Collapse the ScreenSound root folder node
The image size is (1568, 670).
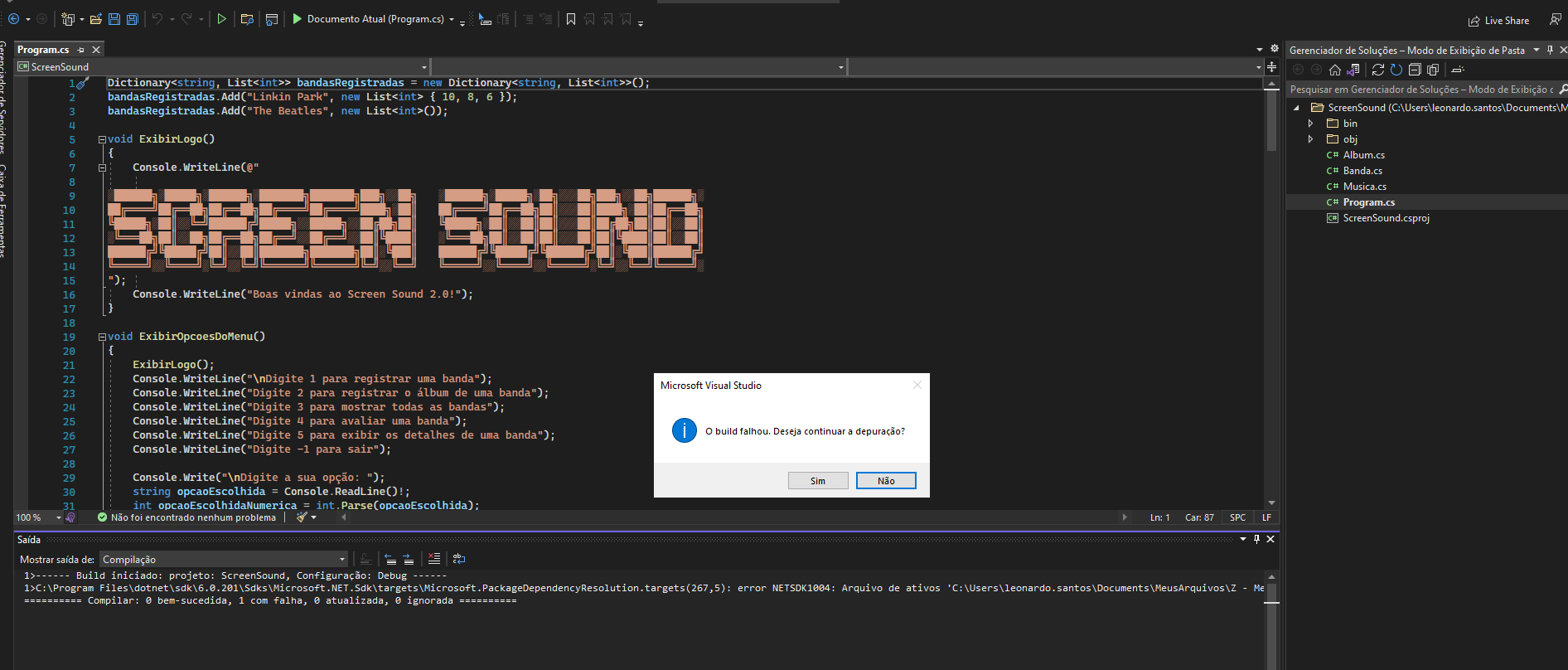point(1297,108)
